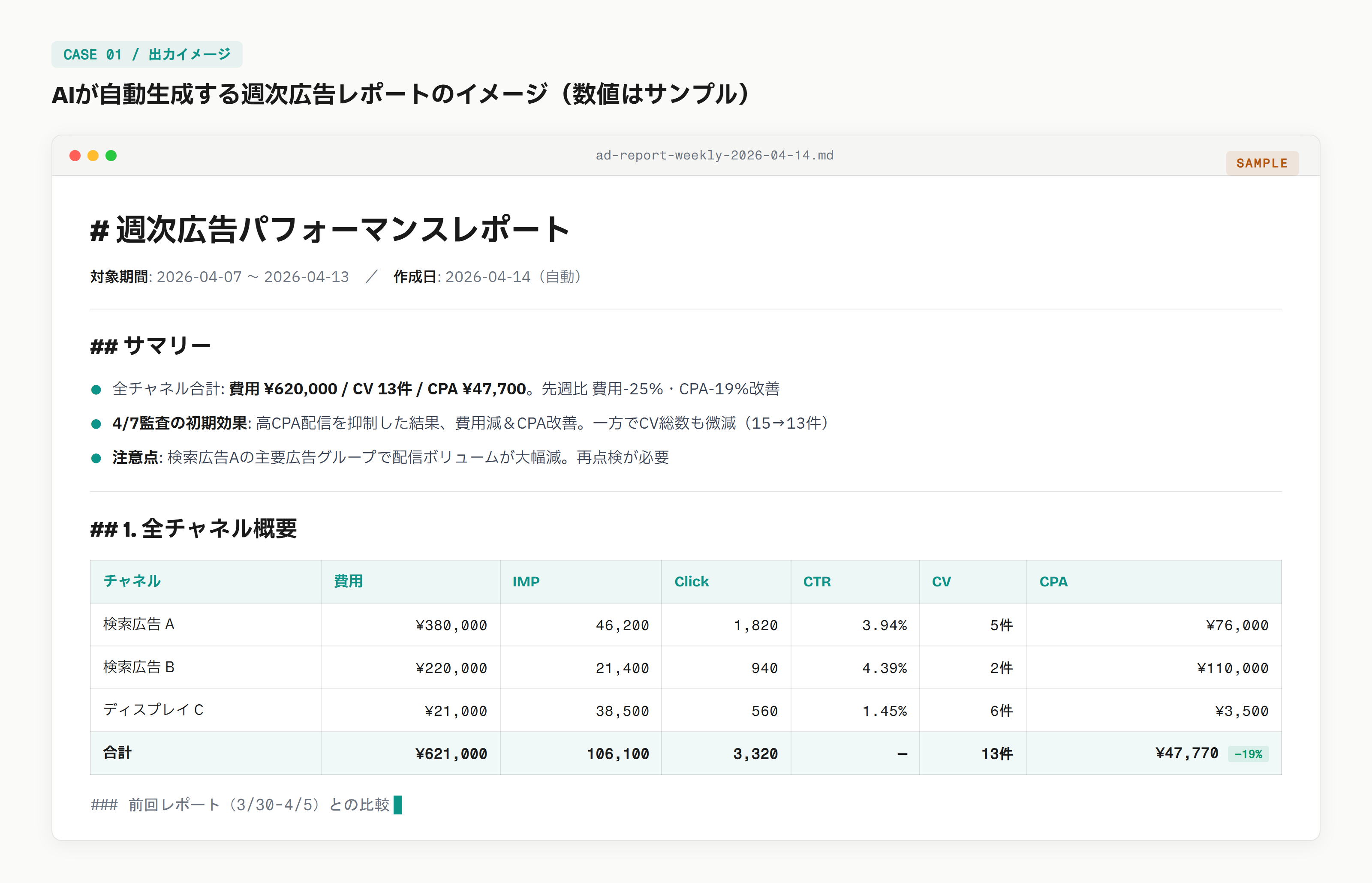Click the 注意点 bullet line
The image size is (1372, 883).
coord(391,457)
